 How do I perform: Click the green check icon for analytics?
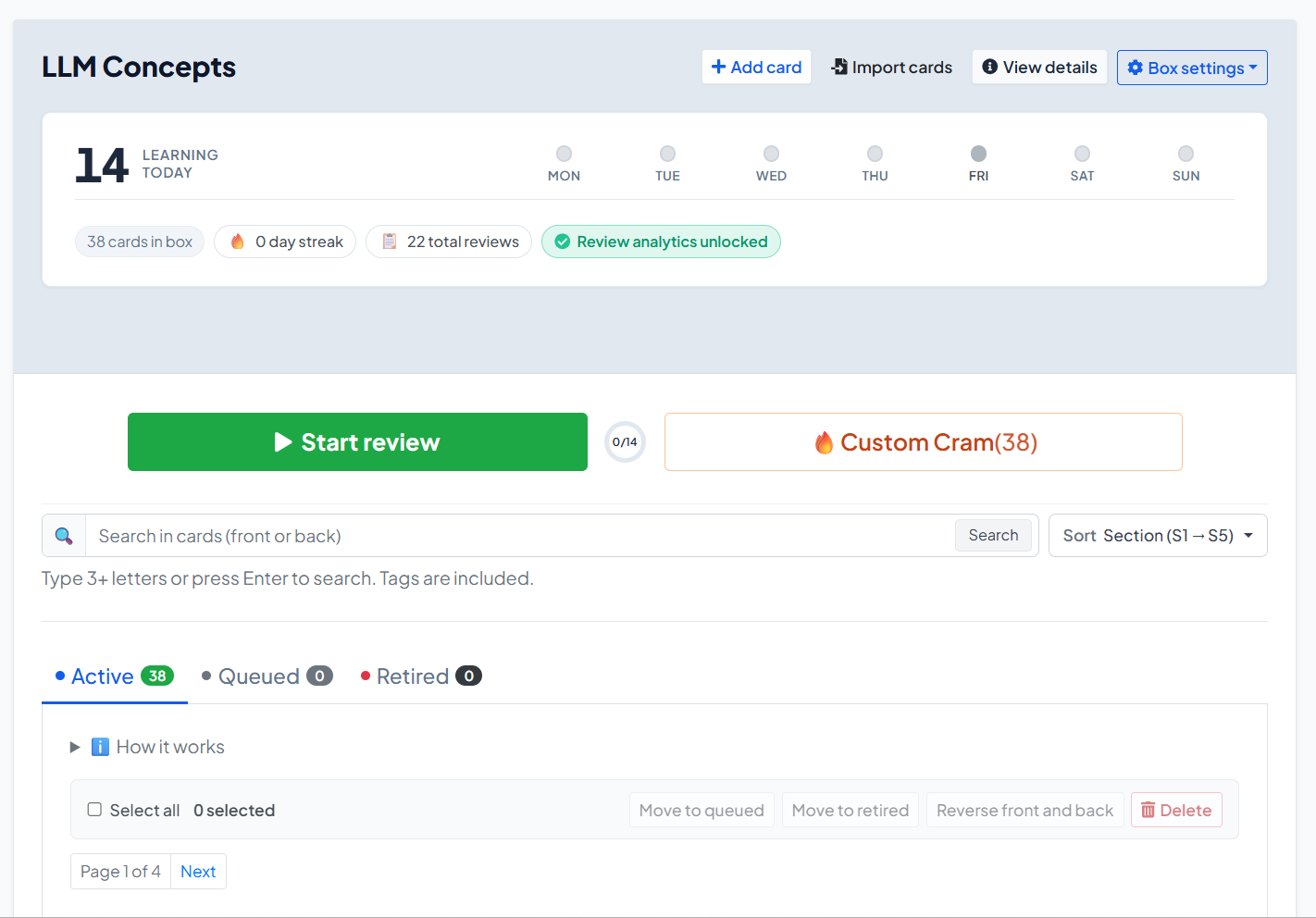(x=562, y=242)
